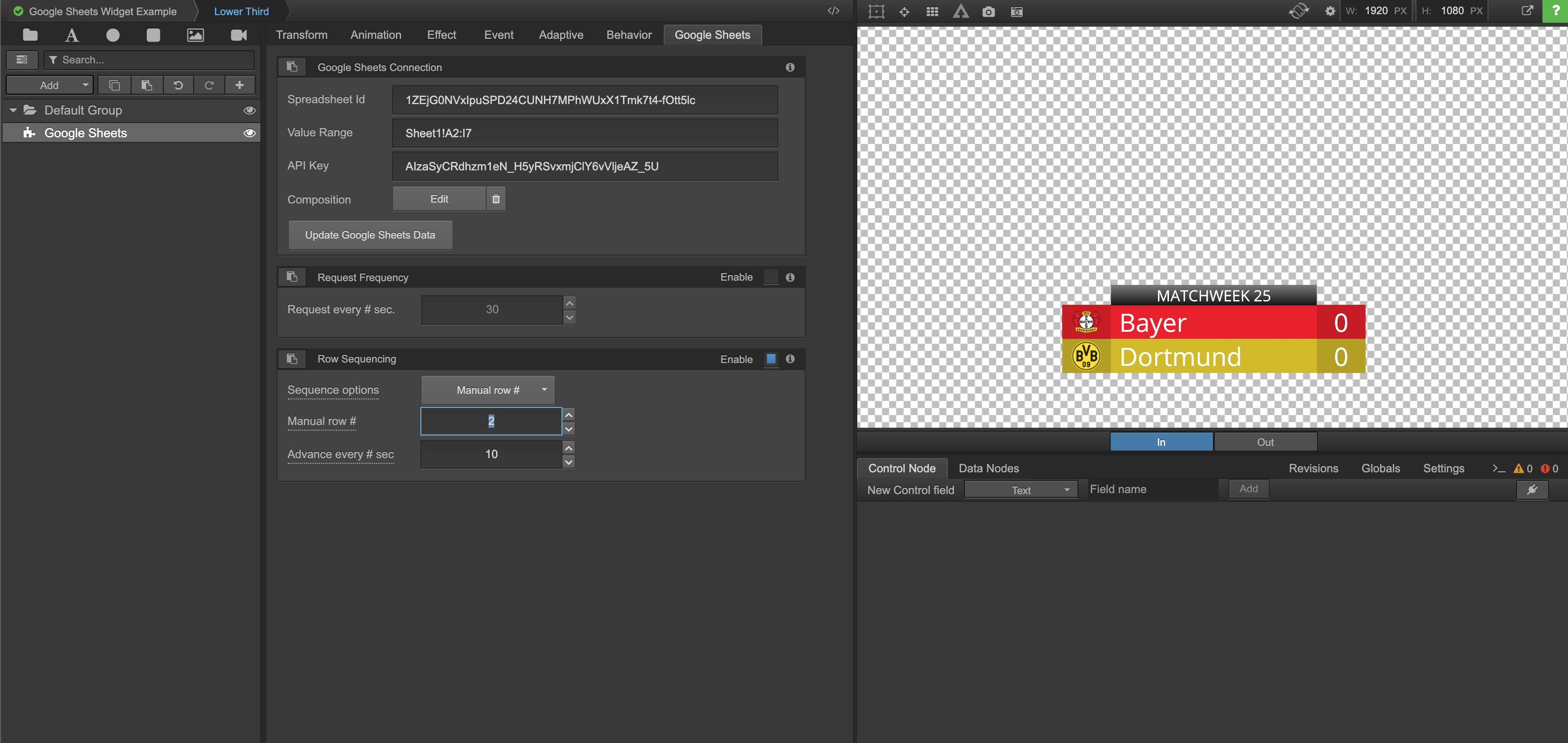This screenshot has width=1568, height=743.
Task: Copy Row Sequencing section settings
Action: click(x=292, y=358)
